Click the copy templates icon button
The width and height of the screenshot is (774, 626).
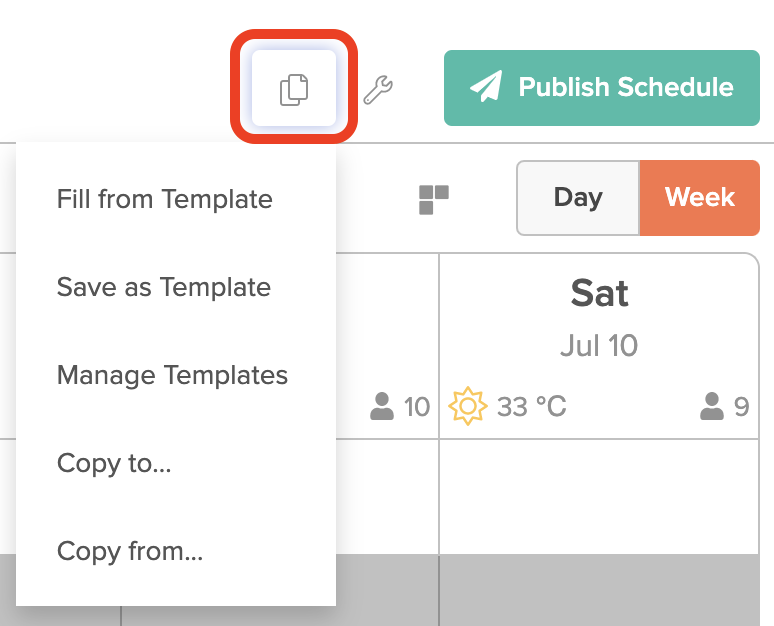coord(294,88)
